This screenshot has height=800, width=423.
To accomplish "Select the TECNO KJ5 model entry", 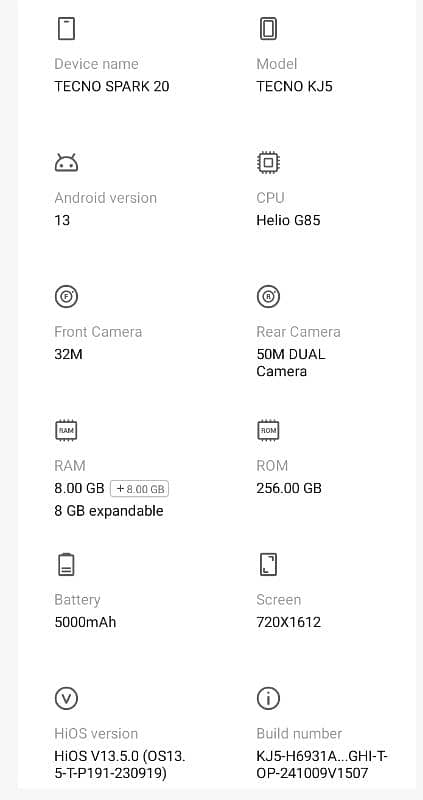I will coord(294,86).
